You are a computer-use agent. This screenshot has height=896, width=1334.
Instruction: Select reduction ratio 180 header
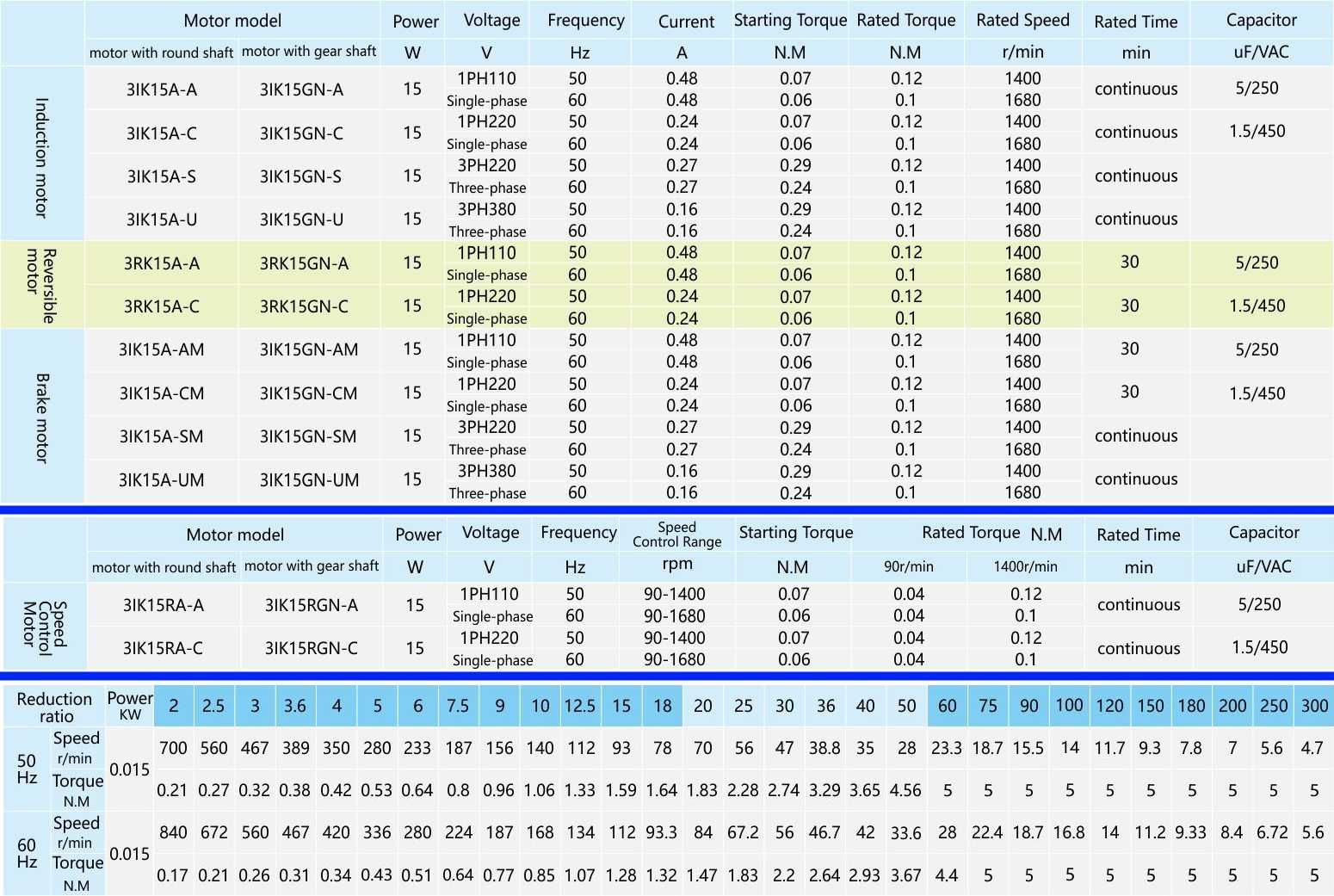pyautogui.click(x=1191, y=706)
